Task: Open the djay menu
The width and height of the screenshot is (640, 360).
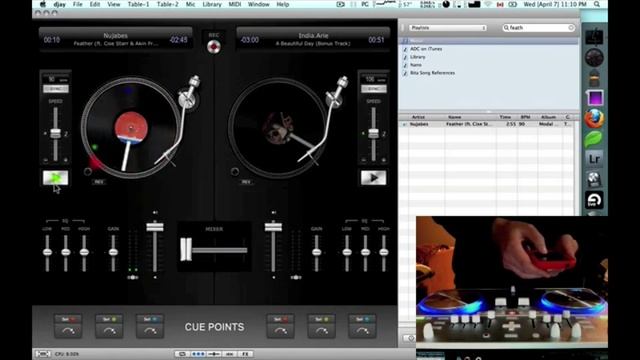Action: coord(60,4)
